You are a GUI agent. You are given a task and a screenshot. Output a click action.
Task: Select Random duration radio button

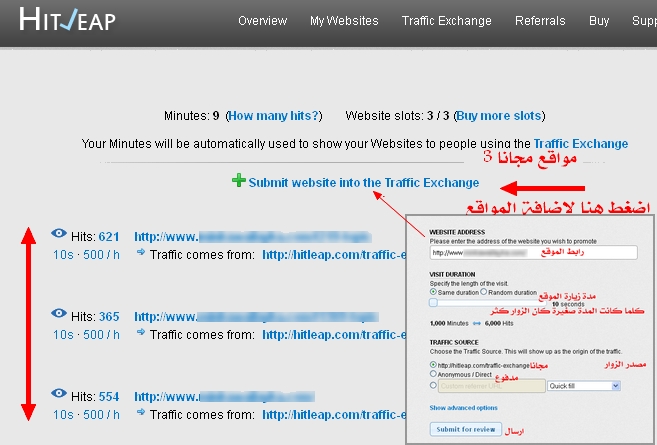tap(484, 292)
